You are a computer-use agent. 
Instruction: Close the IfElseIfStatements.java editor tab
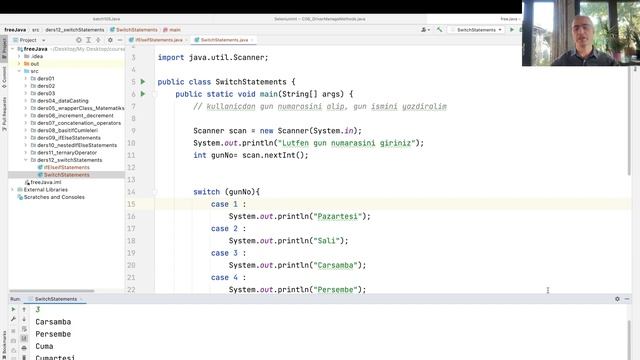pos(187,40)
